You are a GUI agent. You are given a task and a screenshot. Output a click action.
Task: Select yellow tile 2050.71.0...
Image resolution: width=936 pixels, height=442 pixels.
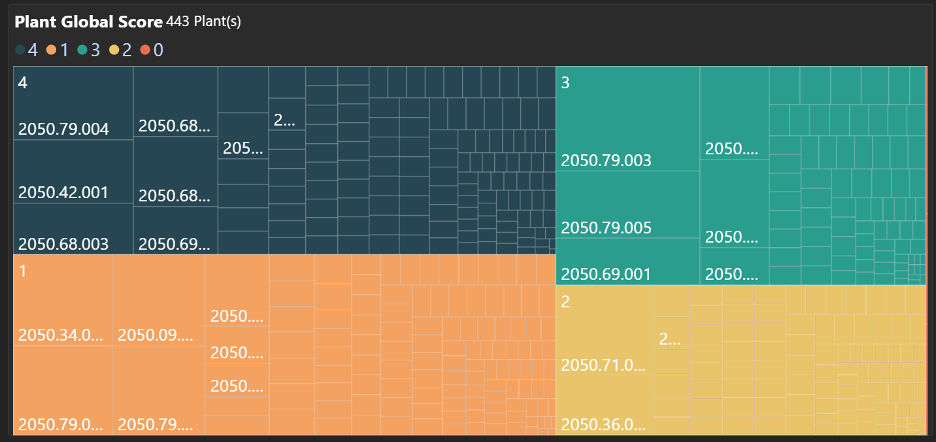(605, 332)
